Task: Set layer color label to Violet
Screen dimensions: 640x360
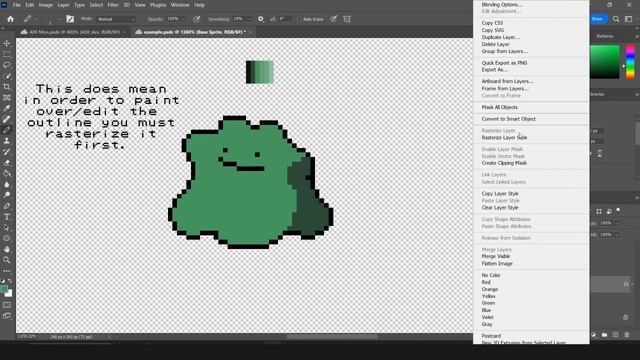Action: (x=487, y=317)
